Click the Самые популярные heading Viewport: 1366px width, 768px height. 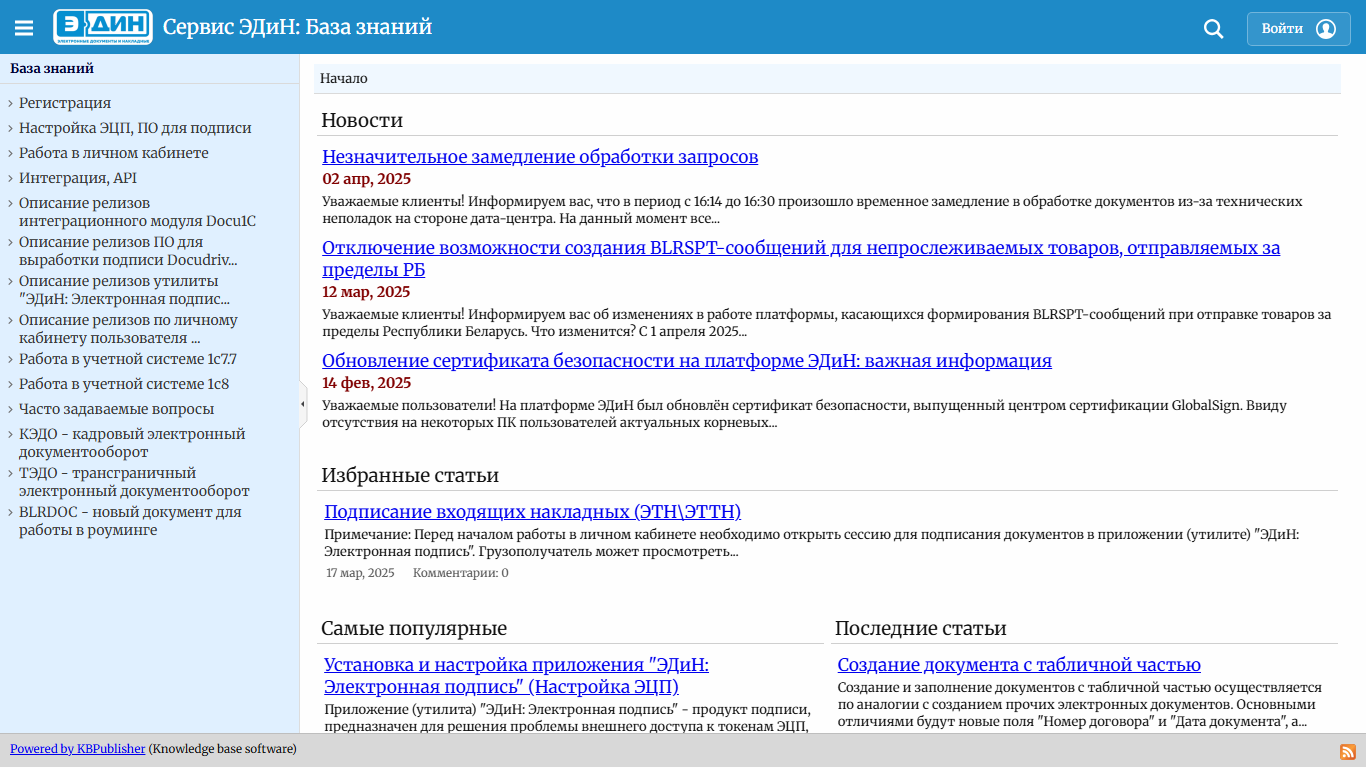coord(414,629)
